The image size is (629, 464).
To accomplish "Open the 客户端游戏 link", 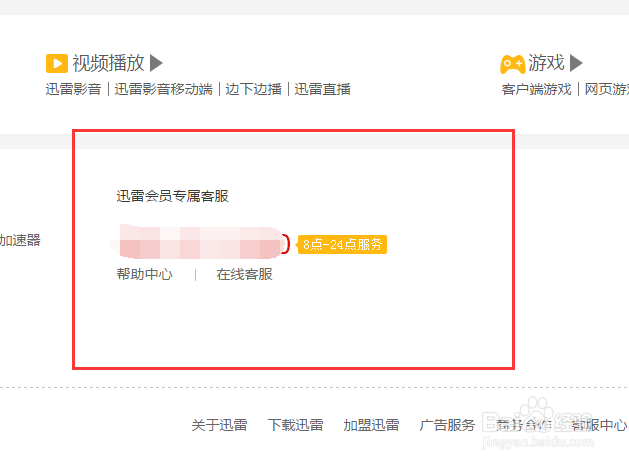I will pyautogui.click(x=536, y=89).
